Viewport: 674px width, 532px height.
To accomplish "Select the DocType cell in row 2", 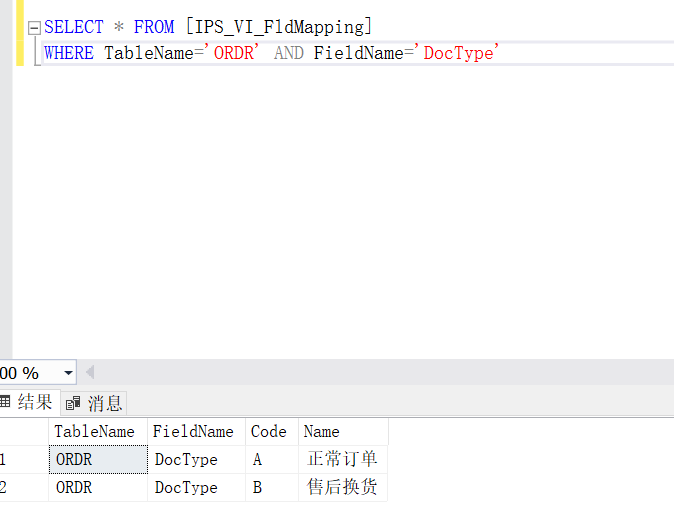I will (x=196, y=487).
